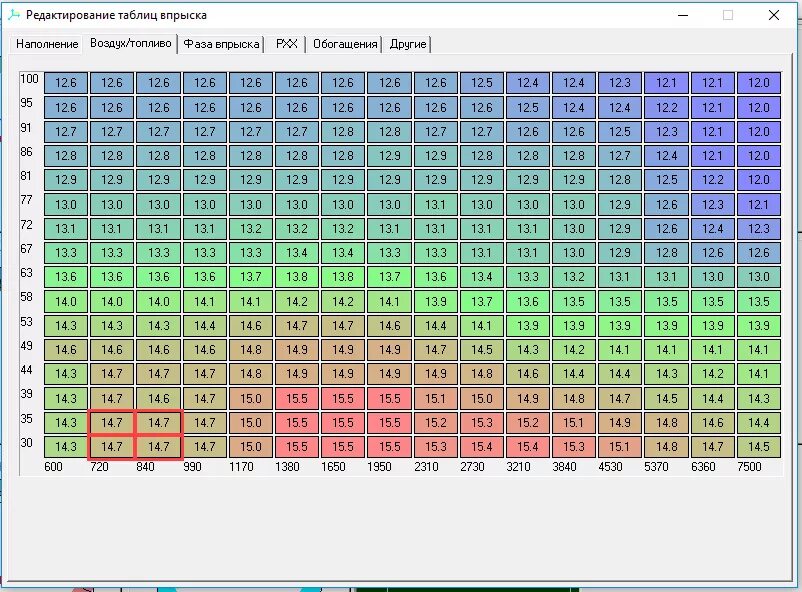Select cell at row 30, column 7500
802x592 pixels.
[x=759, y=447]
